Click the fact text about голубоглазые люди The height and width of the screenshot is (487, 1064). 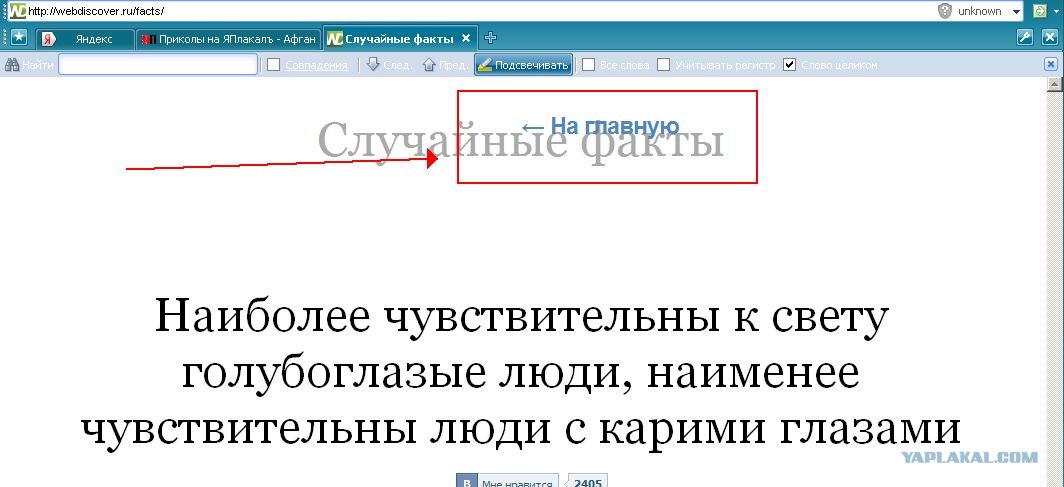(x=521, y=372)
